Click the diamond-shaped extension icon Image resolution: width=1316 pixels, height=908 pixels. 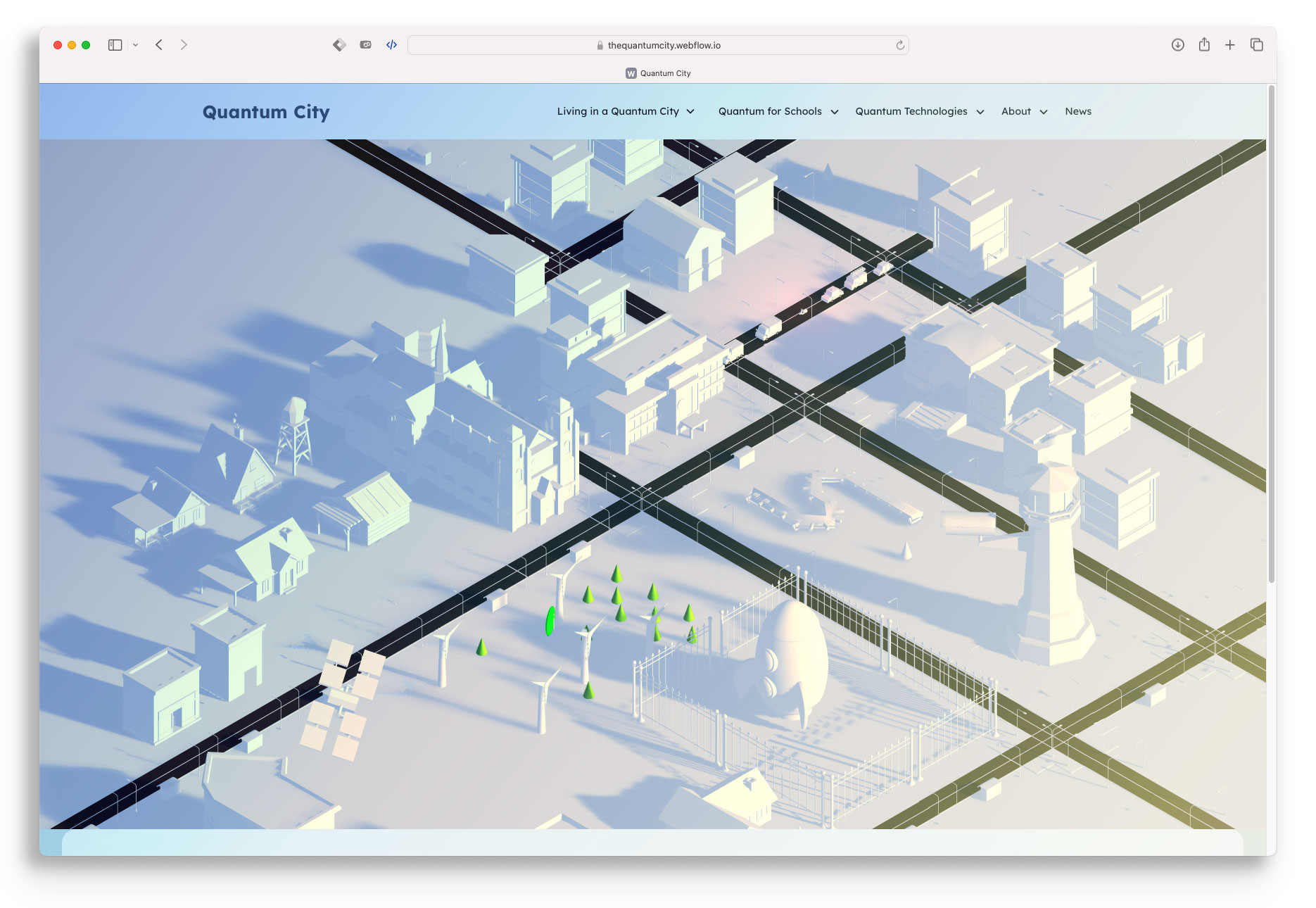point(339,44)
